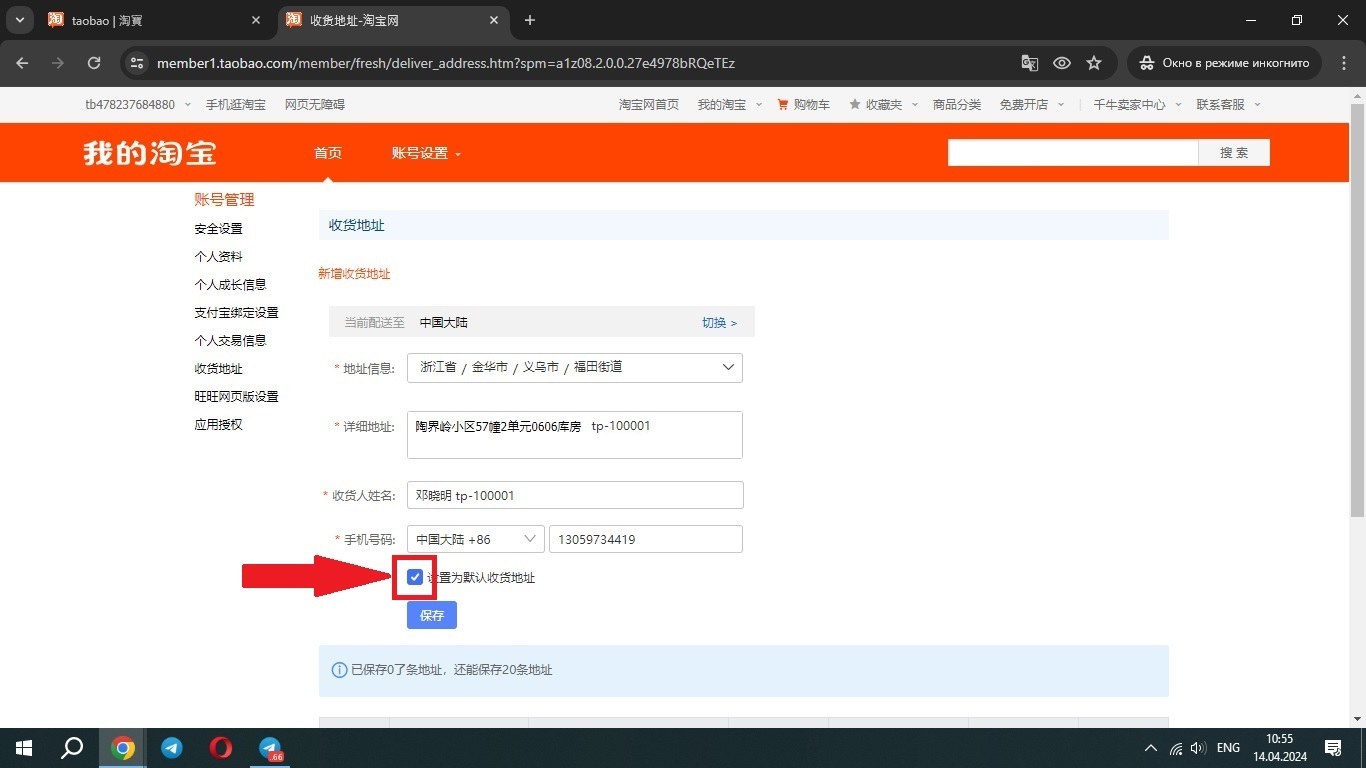Toggle the 设置为默认收货地址 checkbox
This screenshot has height=768, width=1366.
point(415,577)
